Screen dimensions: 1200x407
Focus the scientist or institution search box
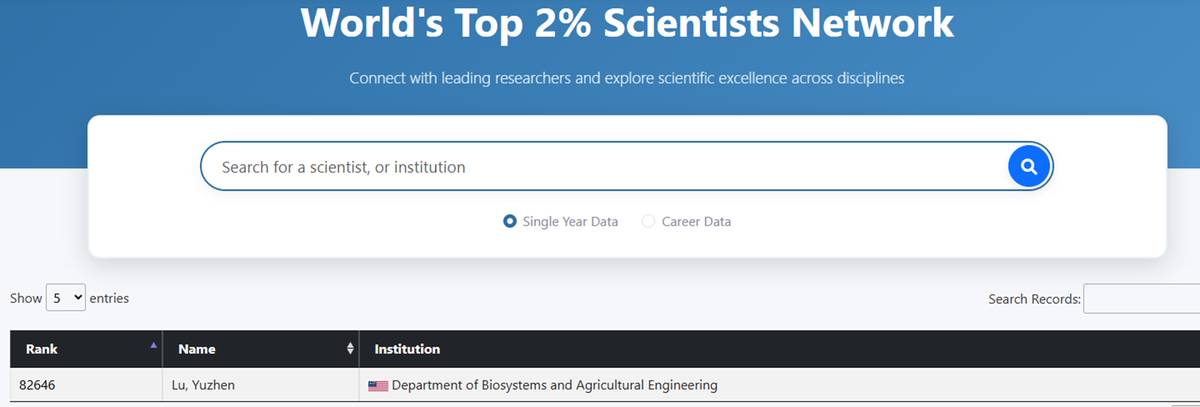coord(600,167)
